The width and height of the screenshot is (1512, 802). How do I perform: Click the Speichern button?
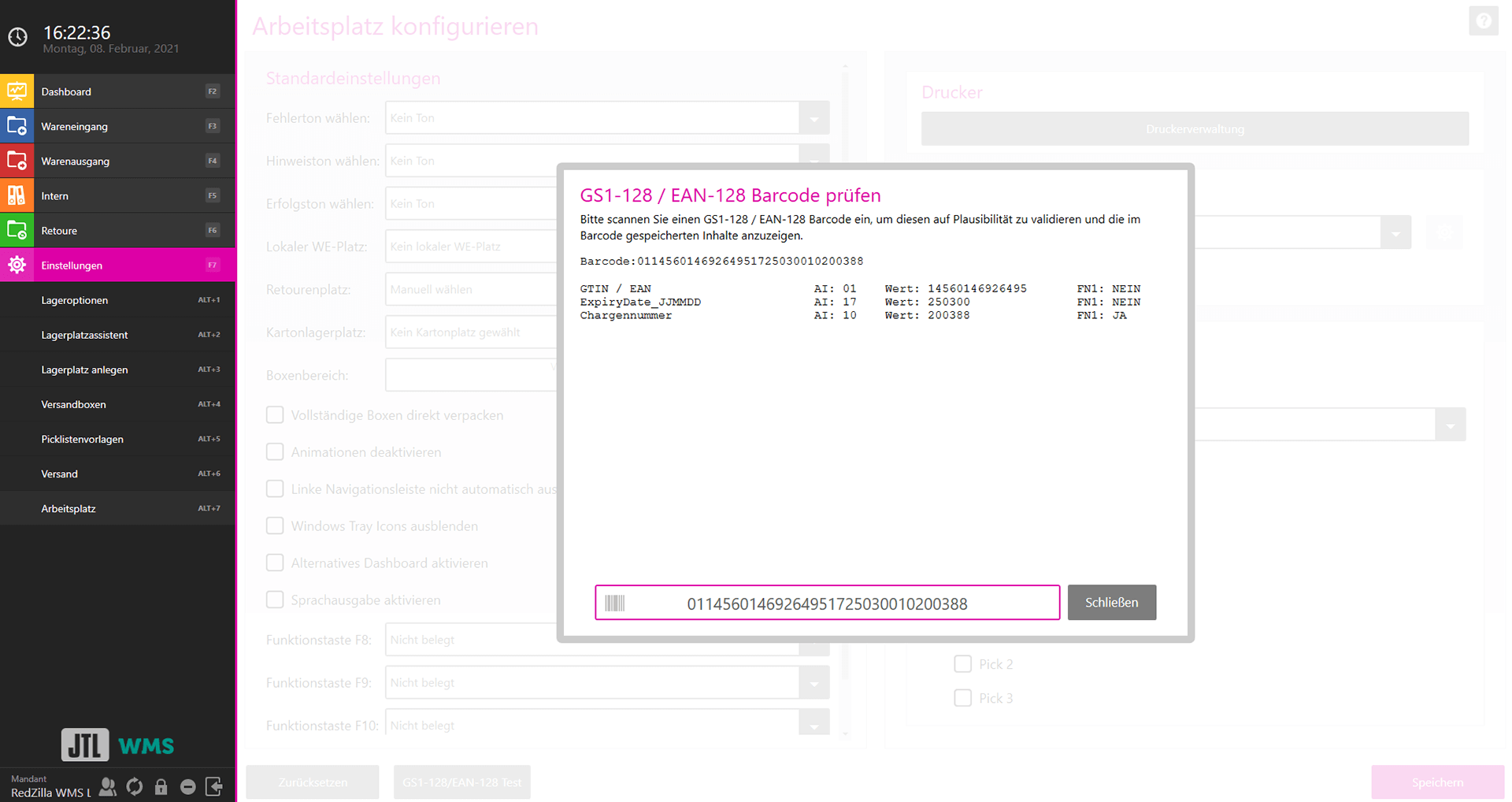pos(1437,782)
